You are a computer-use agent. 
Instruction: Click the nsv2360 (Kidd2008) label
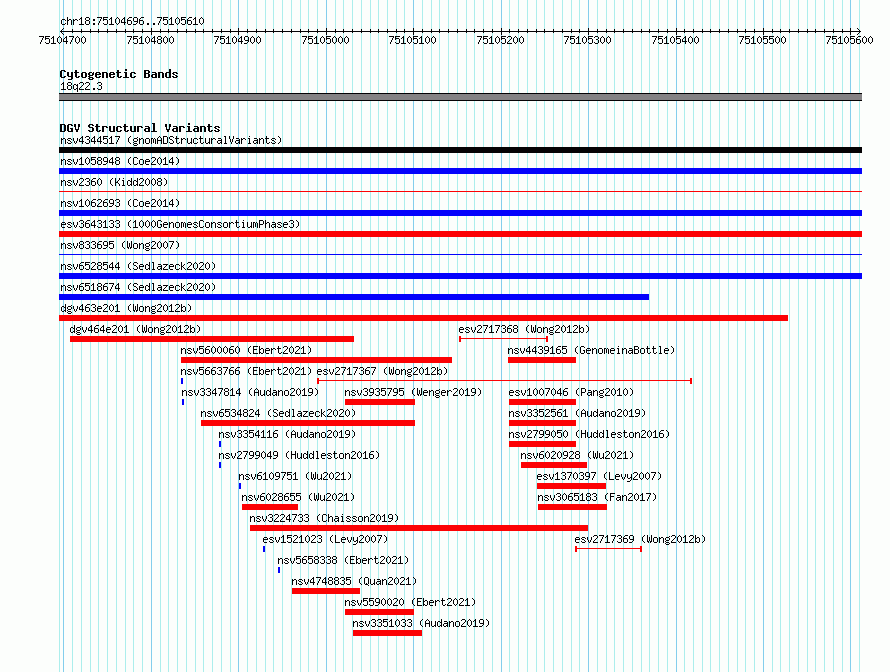tap(114, 182)
